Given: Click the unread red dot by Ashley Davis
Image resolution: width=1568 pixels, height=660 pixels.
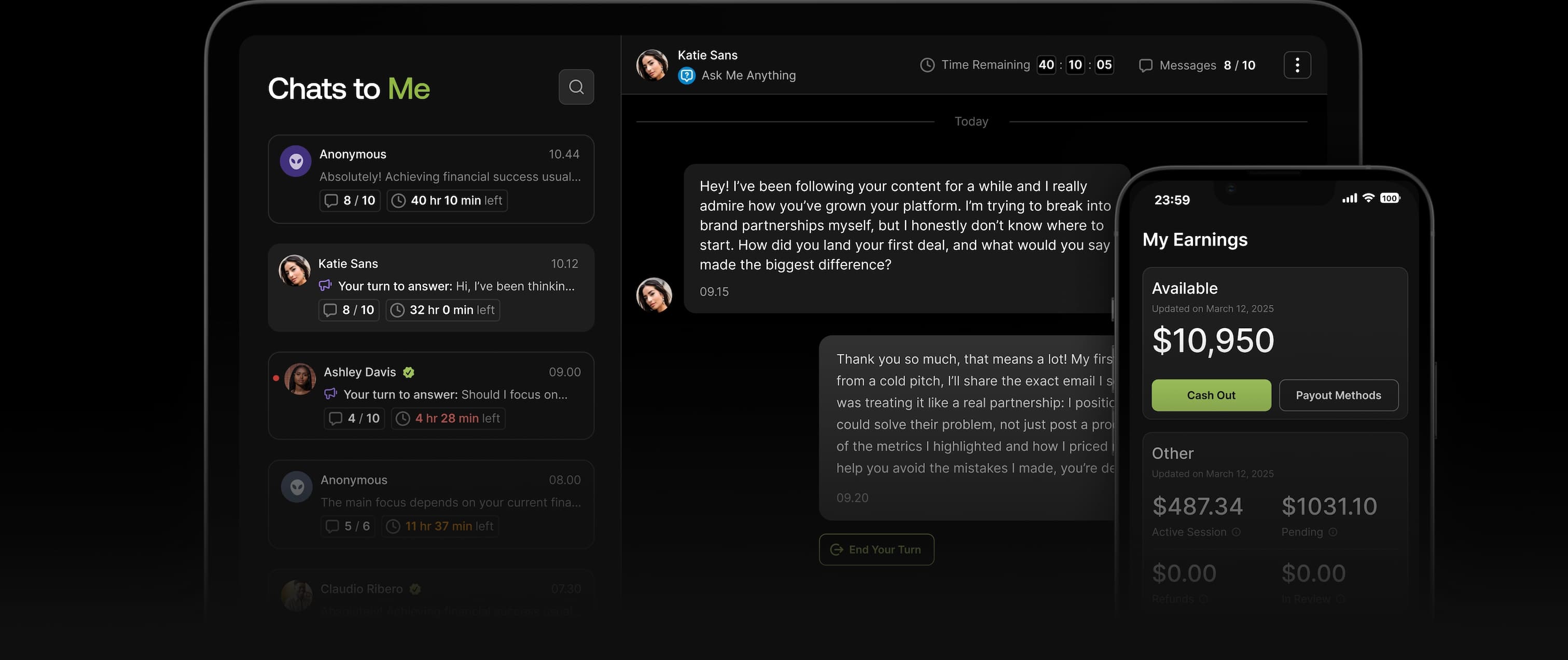Looking at the screenshot, I should click(276, 378).
